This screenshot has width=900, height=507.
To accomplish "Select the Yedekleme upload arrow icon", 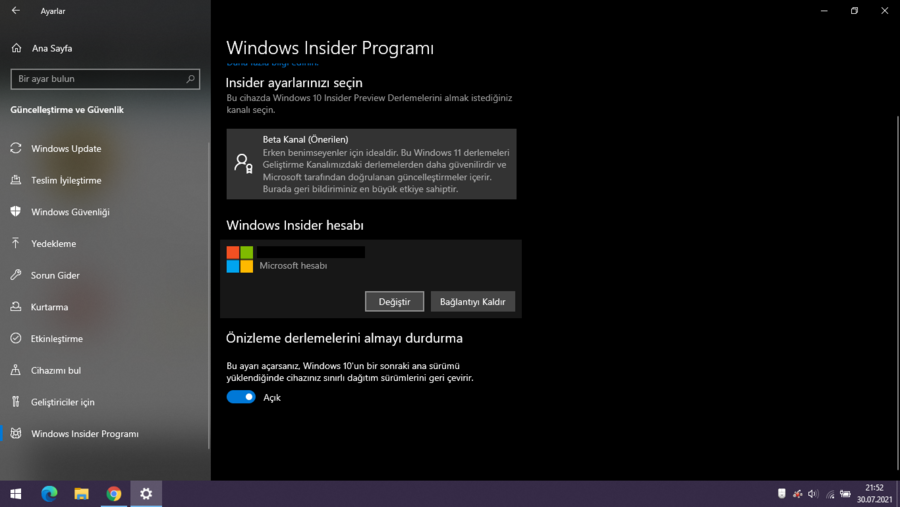I will (x=16, y=243).
